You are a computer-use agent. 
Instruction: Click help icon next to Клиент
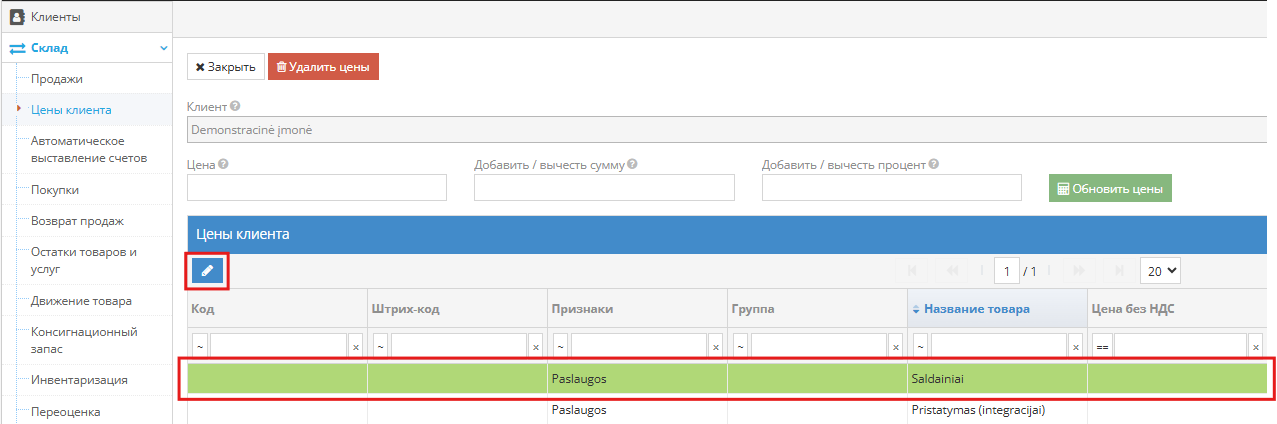[x=235, y=106]
